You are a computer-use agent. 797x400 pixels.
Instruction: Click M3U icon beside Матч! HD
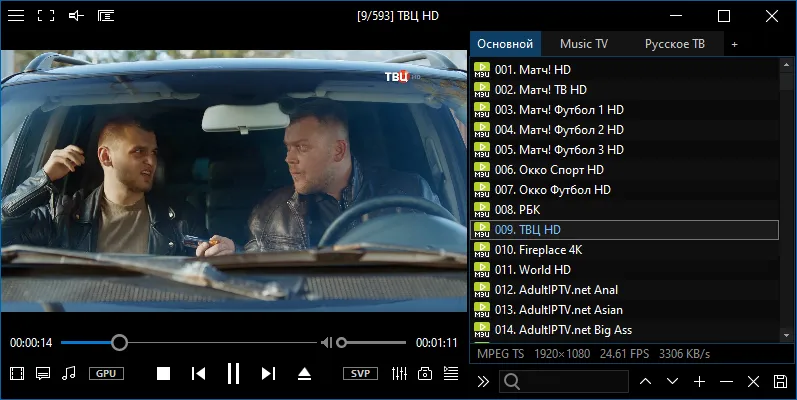coord(482,70)
